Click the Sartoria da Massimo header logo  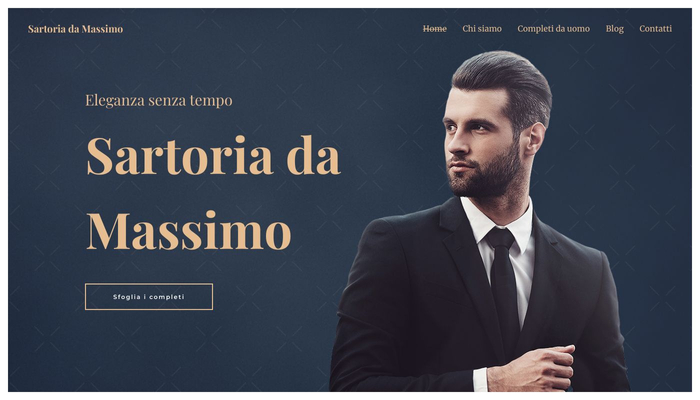click(x=75, y=29)
